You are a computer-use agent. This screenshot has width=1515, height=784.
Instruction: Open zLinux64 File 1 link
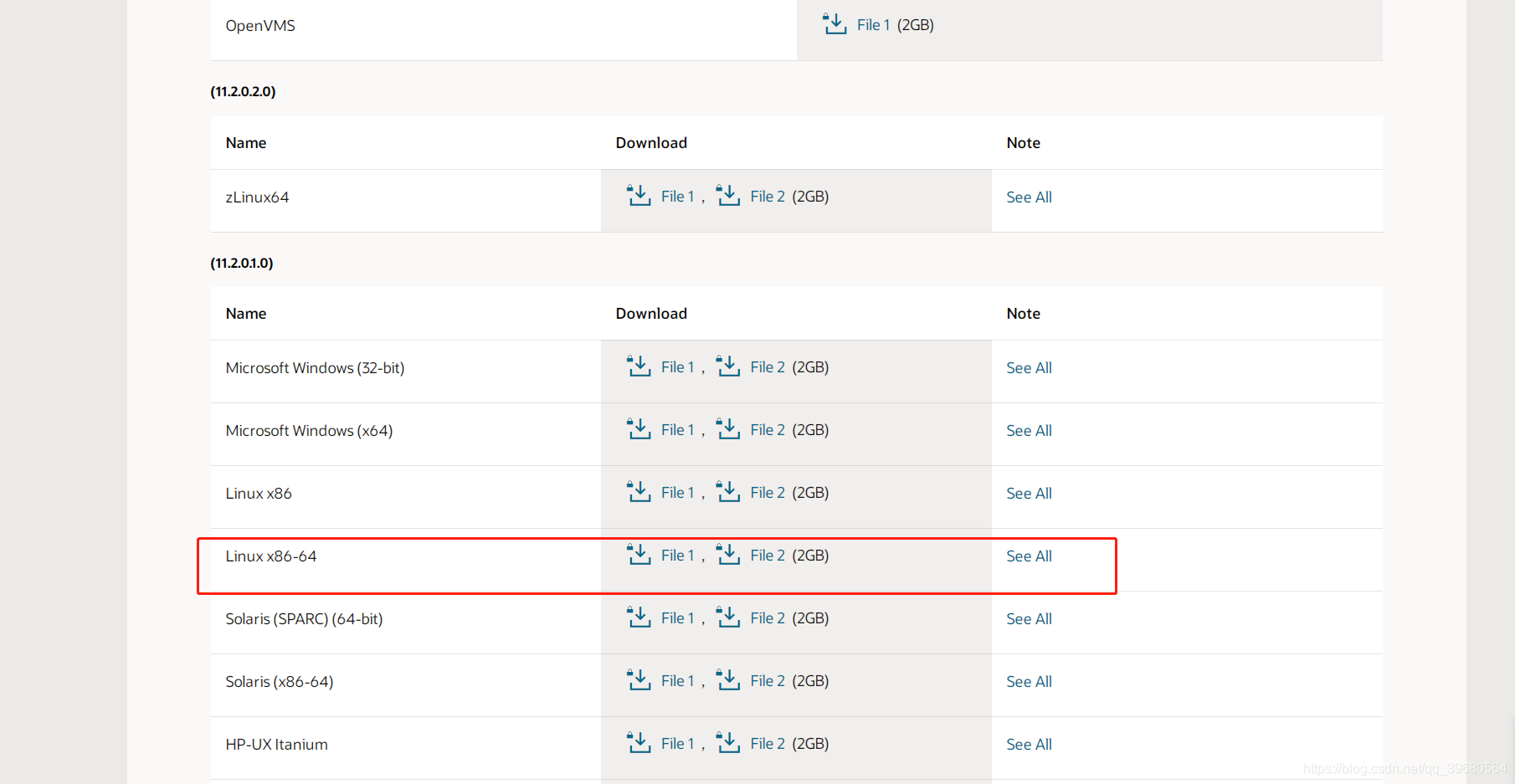click(x=677, y=197)
